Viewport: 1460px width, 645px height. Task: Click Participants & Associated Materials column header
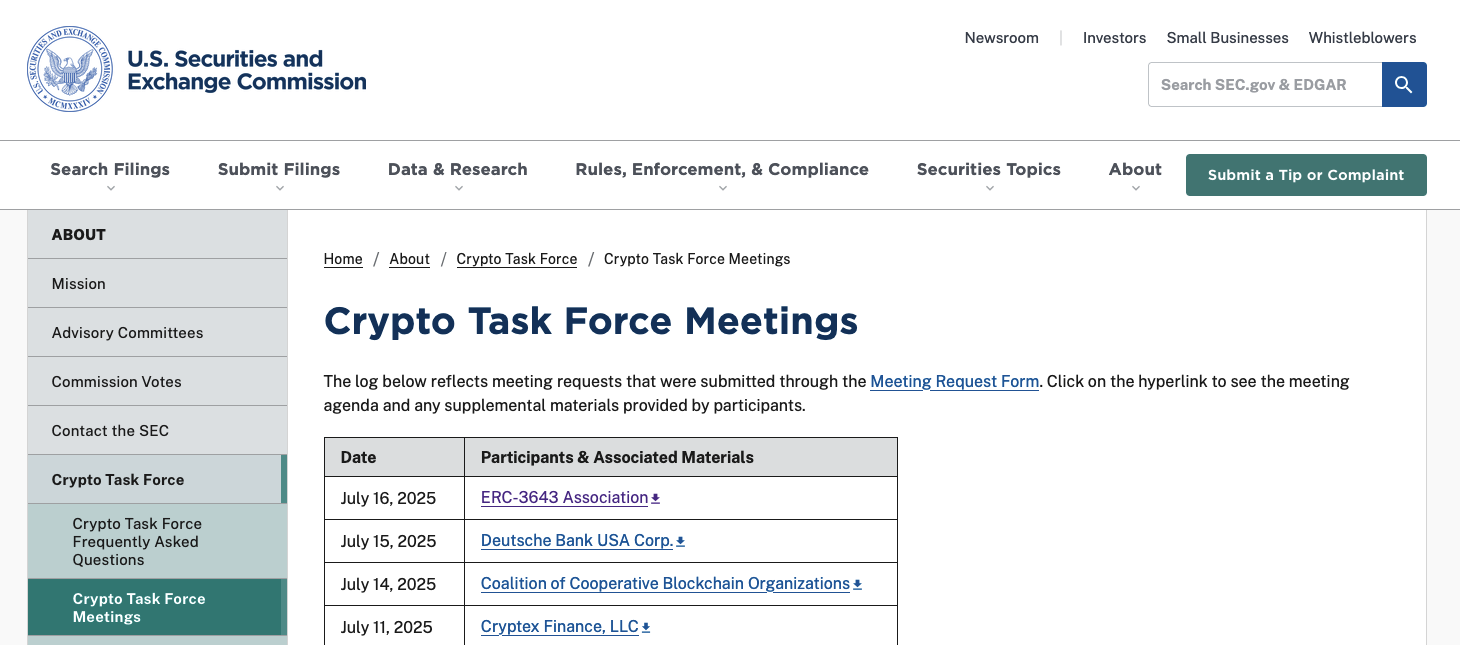click(x=681, y=457)
